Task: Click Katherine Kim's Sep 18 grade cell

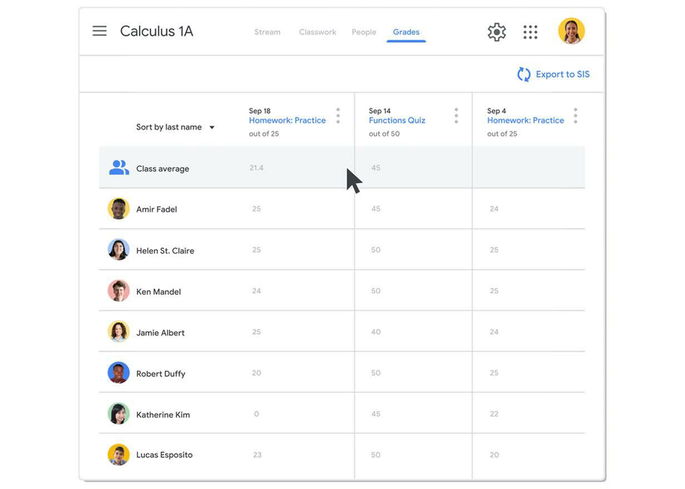Action: [256, 414]
